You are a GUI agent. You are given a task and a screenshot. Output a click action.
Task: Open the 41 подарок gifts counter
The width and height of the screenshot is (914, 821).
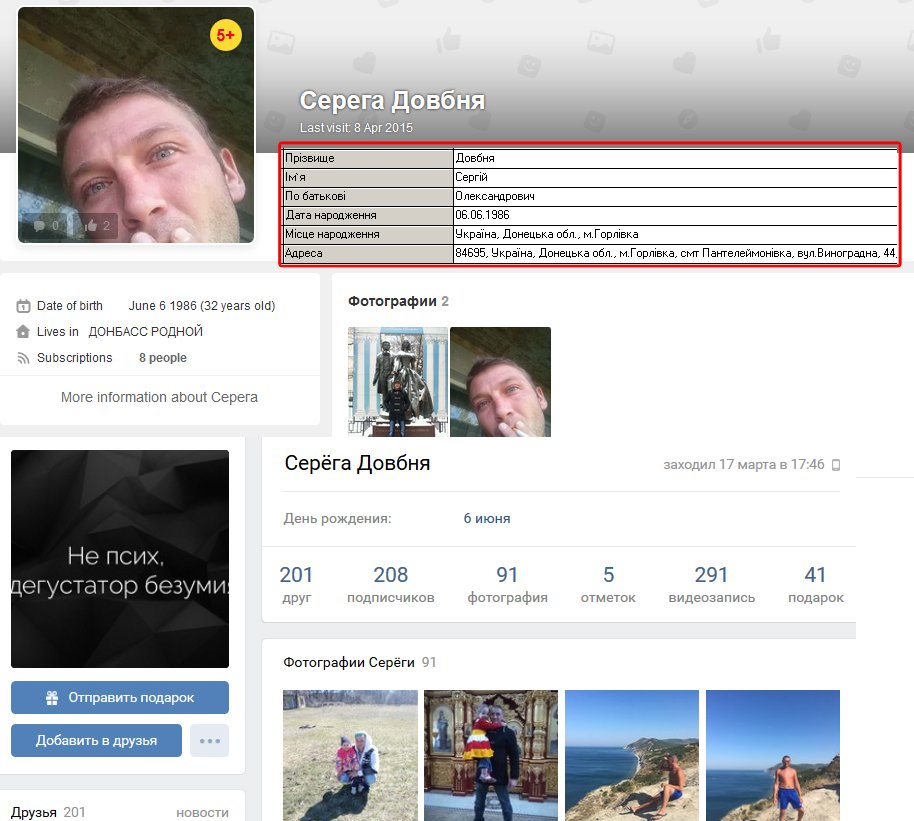click(x=815, y=584)
